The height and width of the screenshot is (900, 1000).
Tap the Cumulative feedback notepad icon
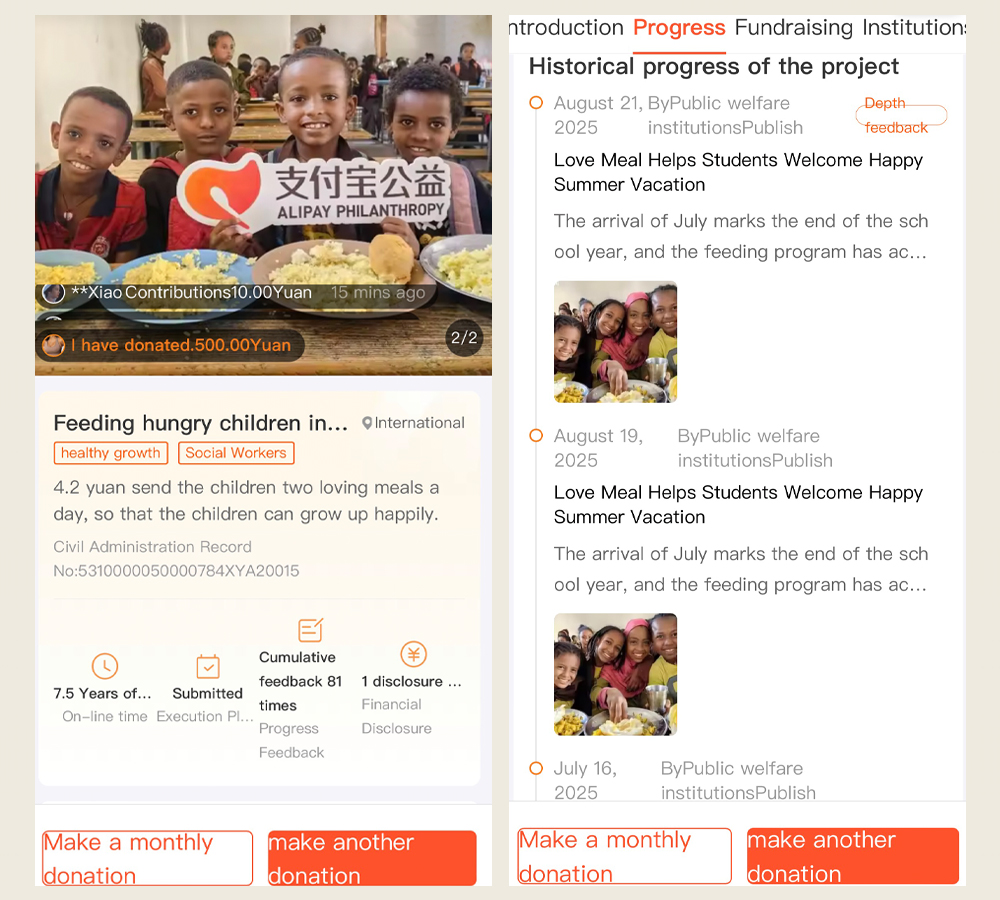click(311, 630)
